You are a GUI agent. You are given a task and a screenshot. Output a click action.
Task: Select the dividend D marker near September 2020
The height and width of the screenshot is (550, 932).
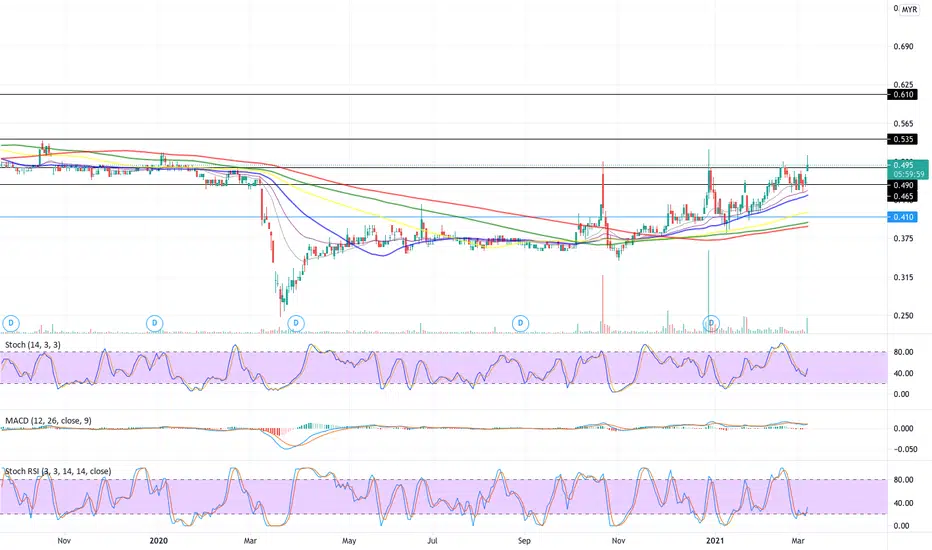tap(521, 323)
